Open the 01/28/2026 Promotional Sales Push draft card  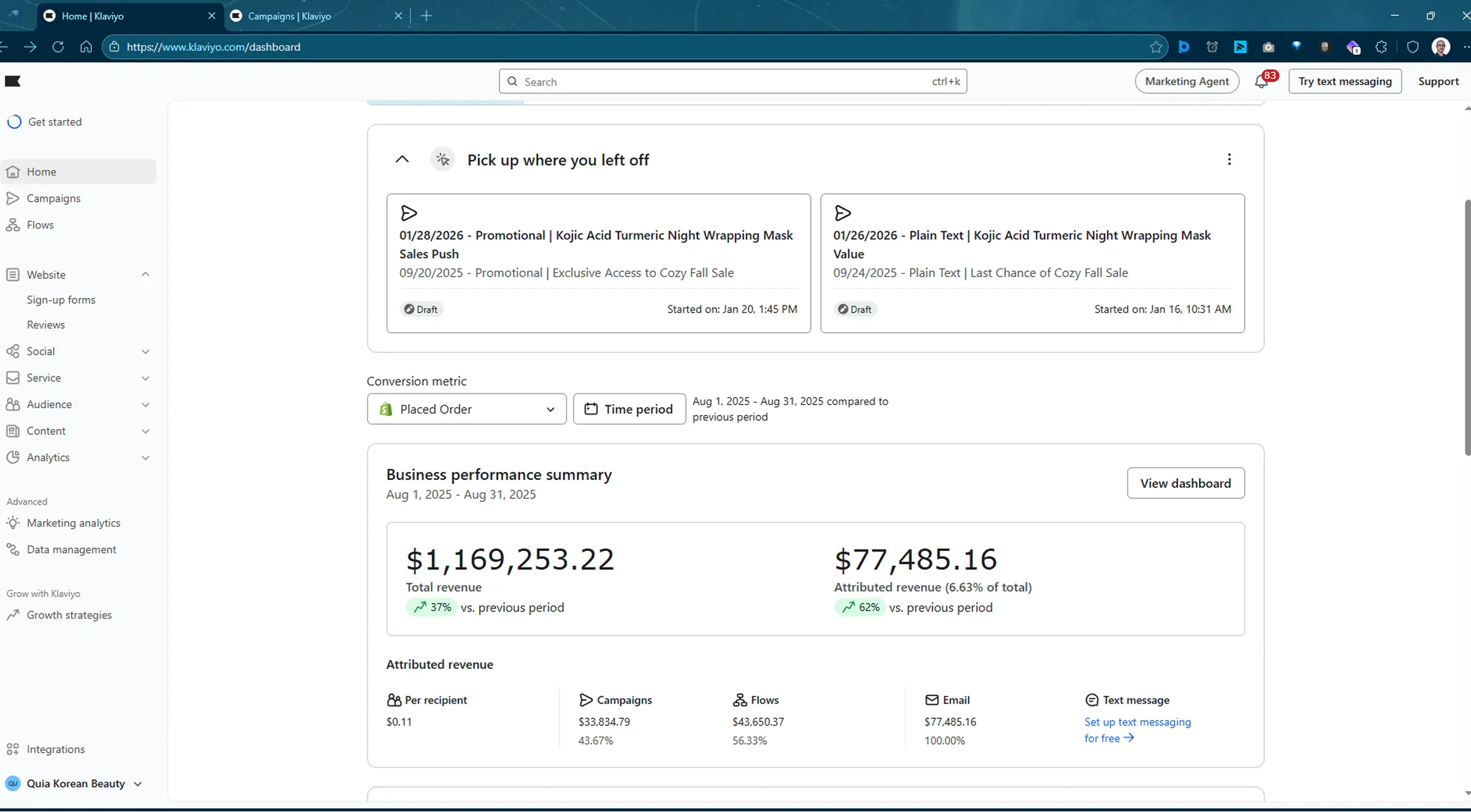click(598, 264)
